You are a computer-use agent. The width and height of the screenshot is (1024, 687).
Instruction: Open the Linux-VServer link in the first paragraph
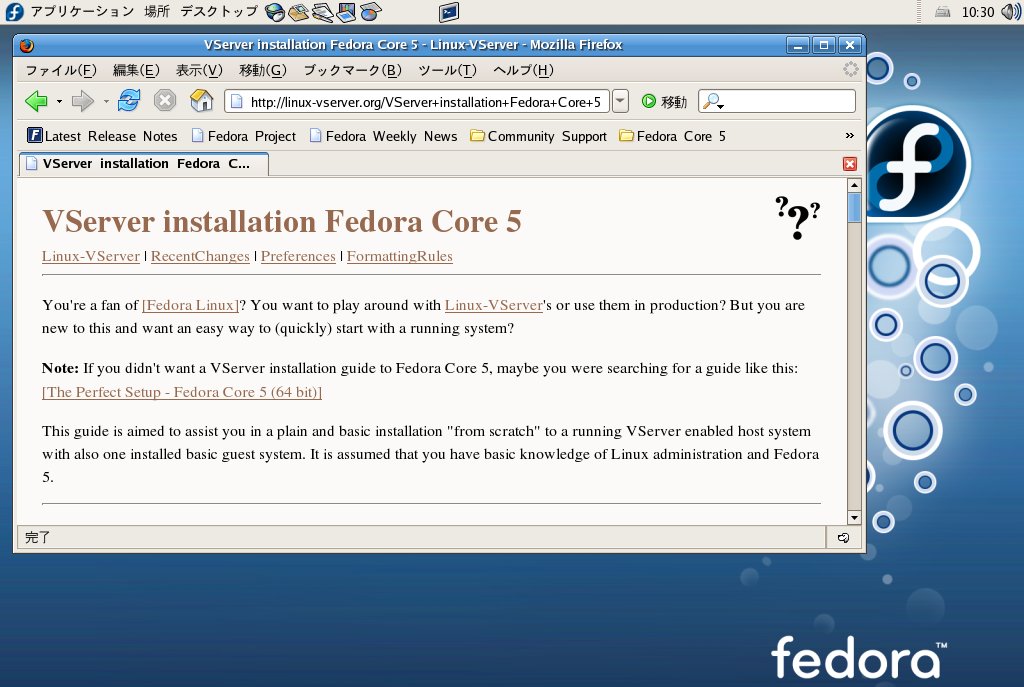coord(494,305)
